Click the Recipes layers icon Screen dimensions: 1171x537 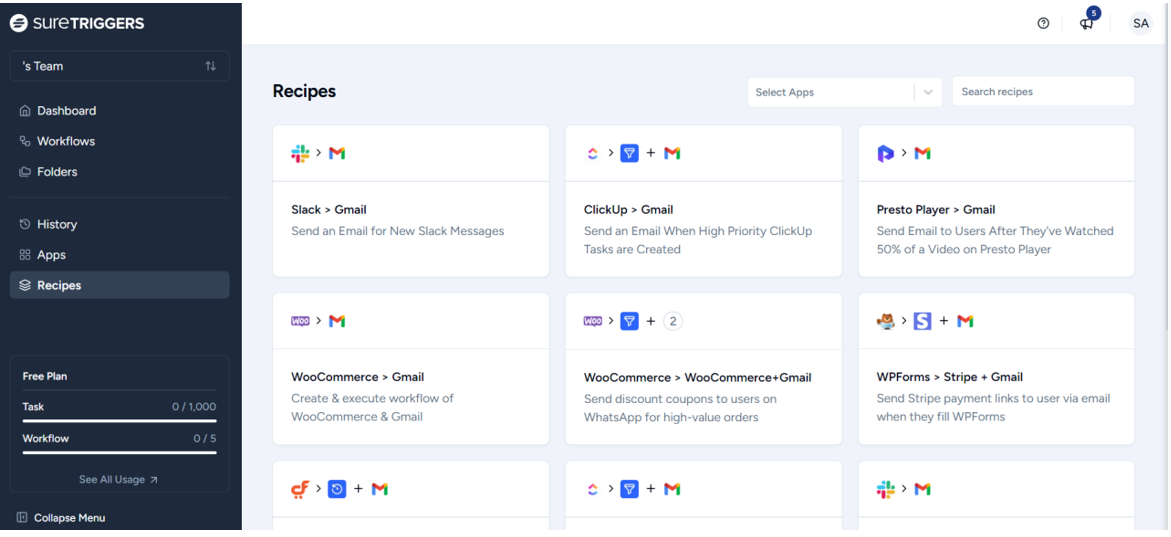click(x=25, y=285)
